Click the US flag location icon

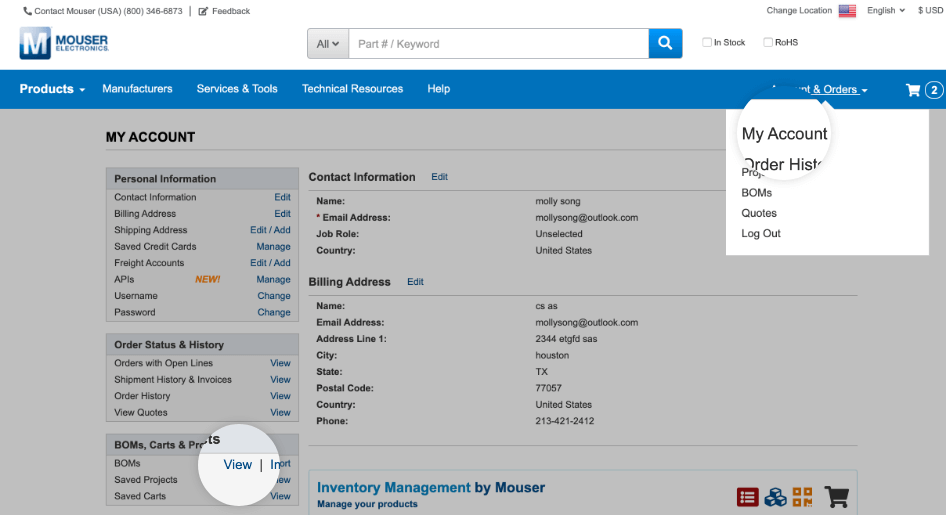(847, 11)
